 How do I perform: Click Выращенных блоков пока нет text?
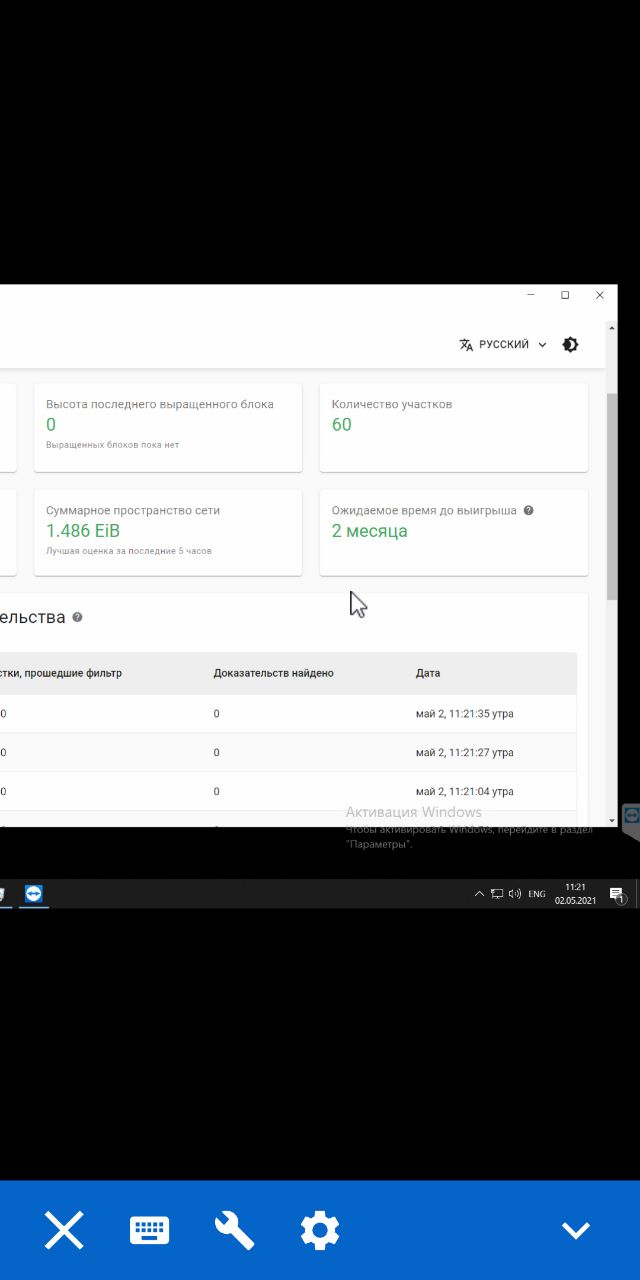(113, 444)
